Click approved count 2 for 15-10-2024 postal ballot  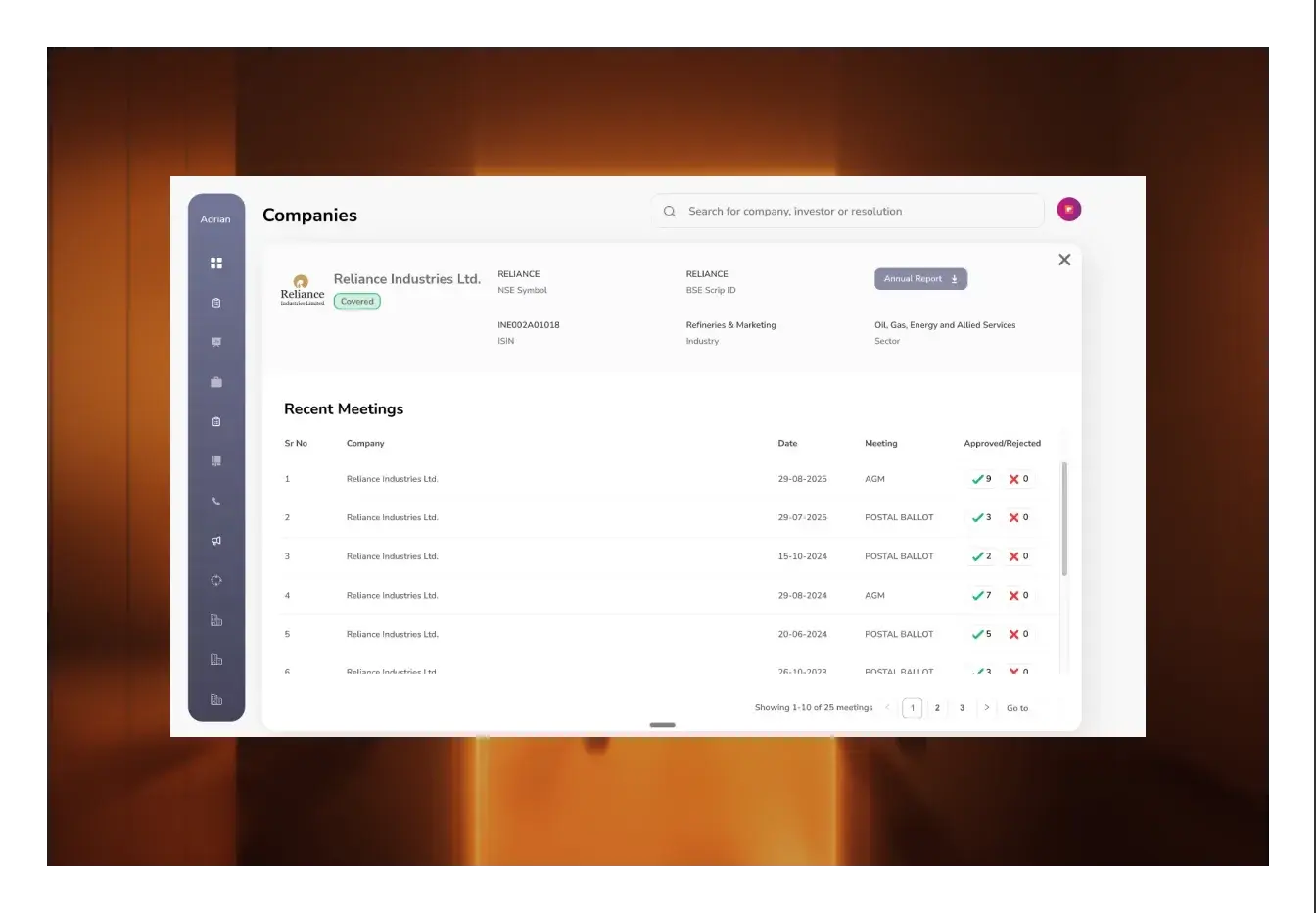pyautogui.click(x=981, y=556)
